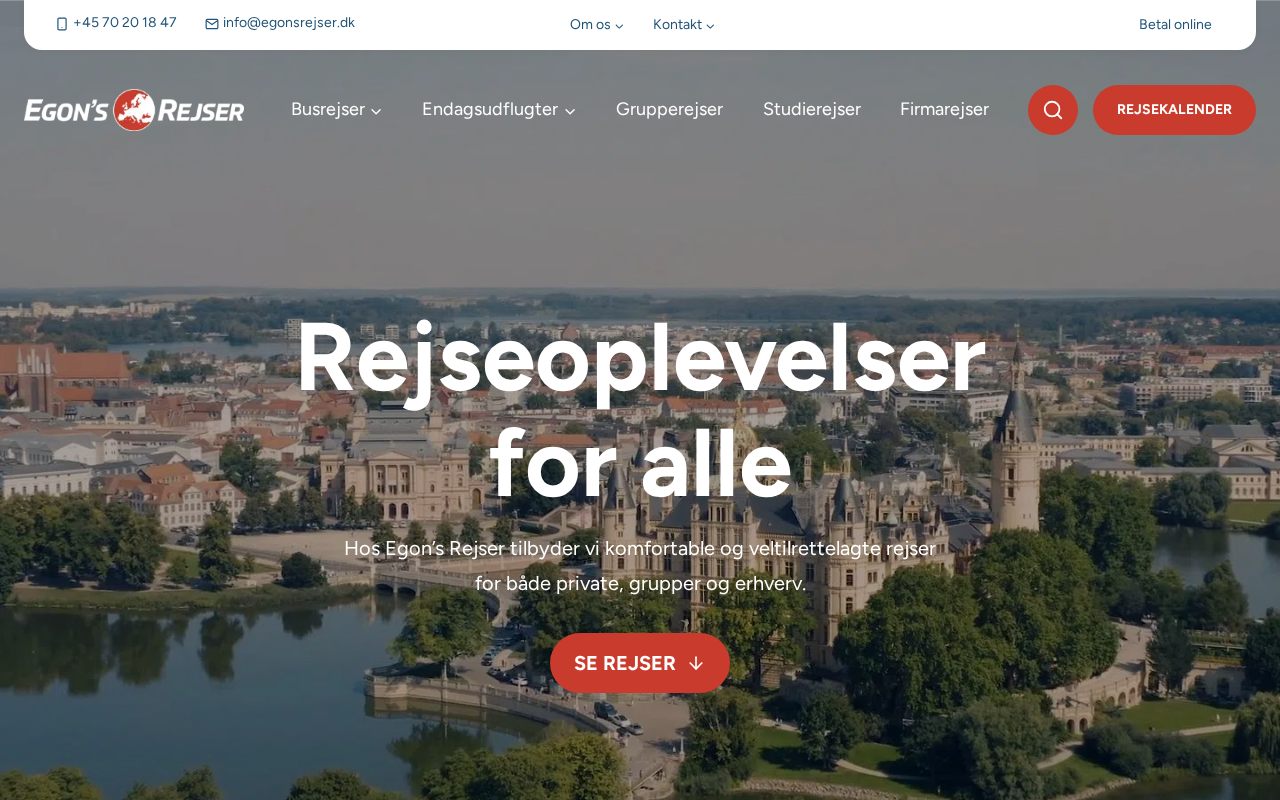
Task: Click the SE REJSER button
Action: tap(640, 663)
